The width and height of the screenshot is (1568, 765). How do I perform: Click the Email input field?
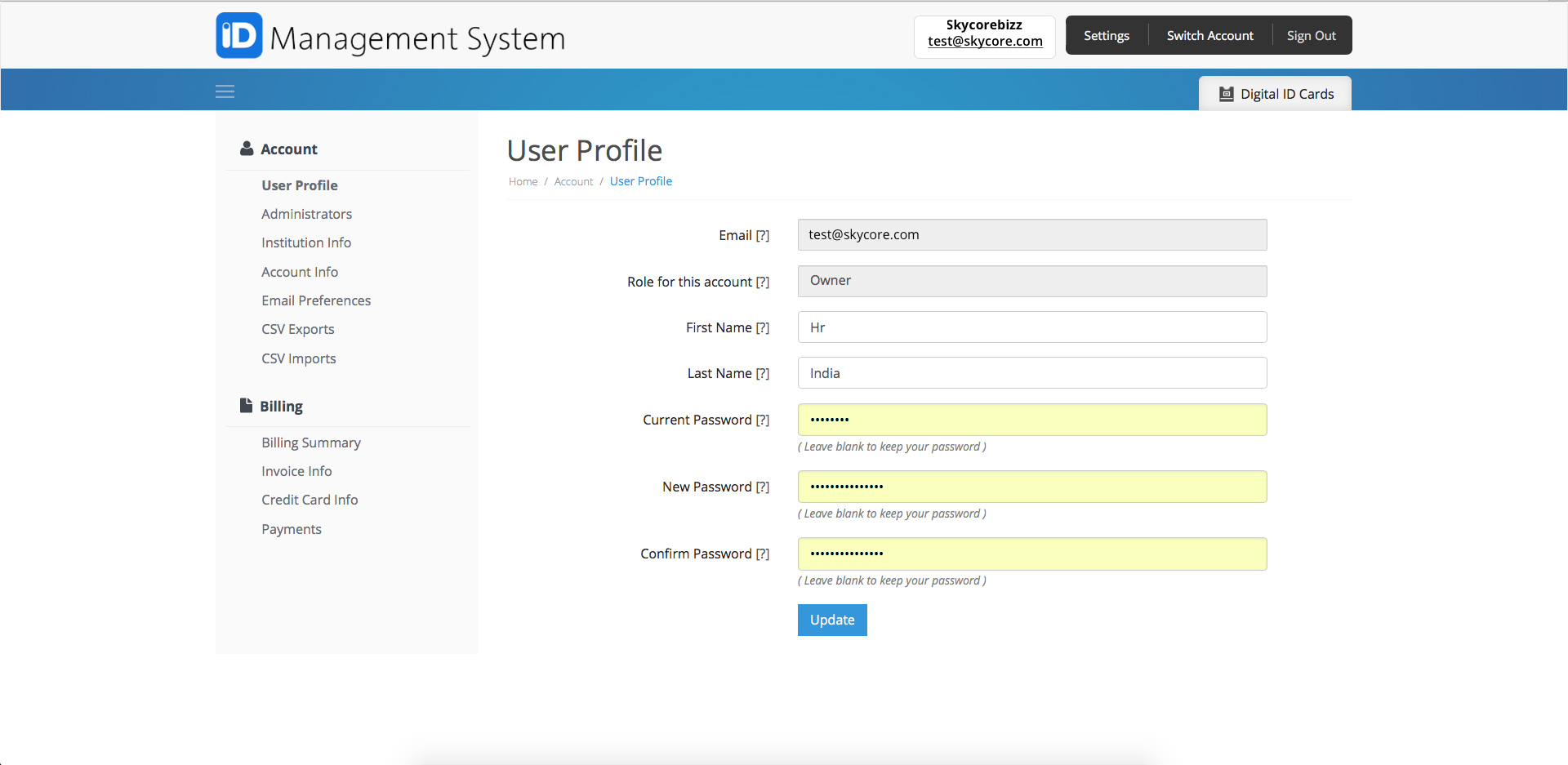coord(1032,235)
